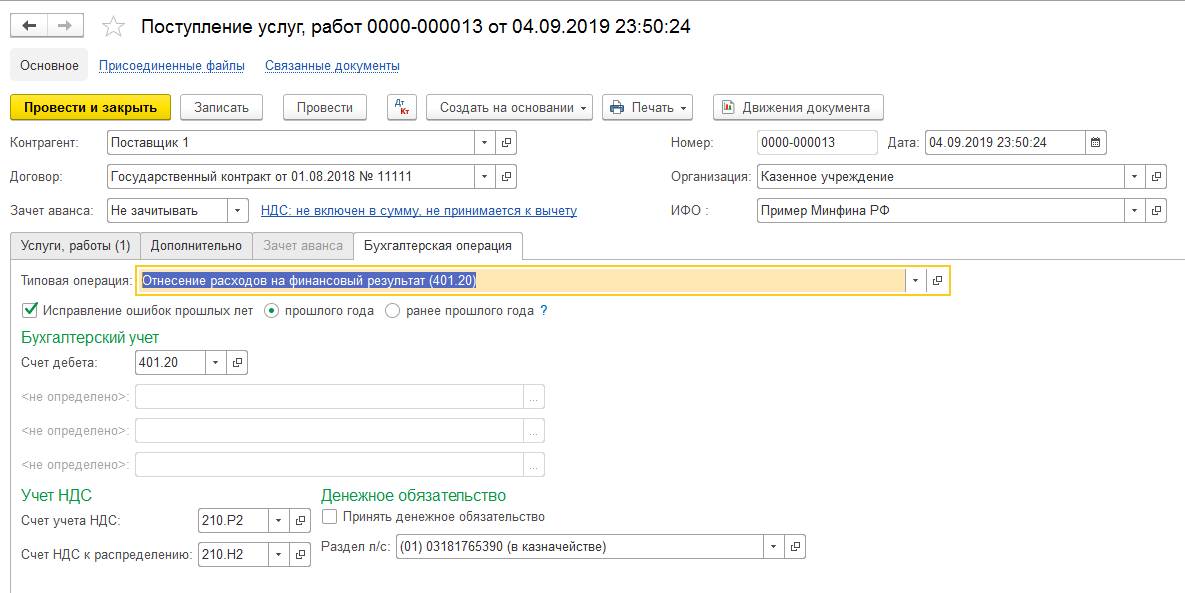Click into Дата field
Viewport: 1185px width, 593px height.
[x=1005, y=142]
